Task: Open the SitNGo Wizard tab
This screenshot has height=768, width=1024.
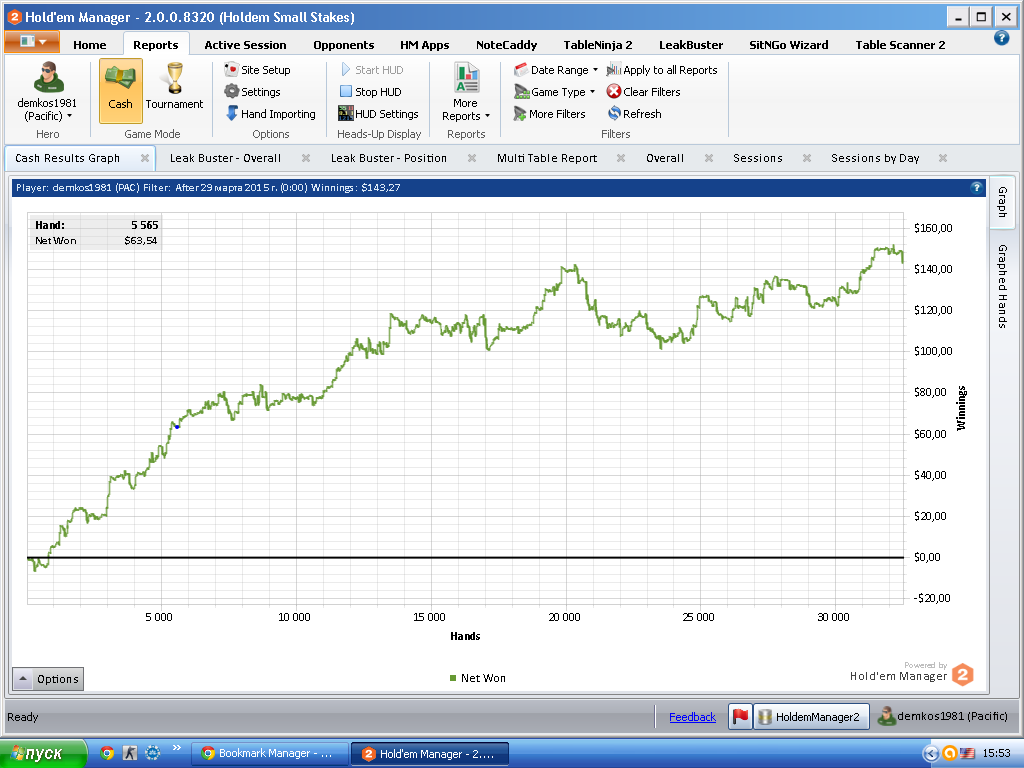Action: pyautogui.click(x=788, y=45)
